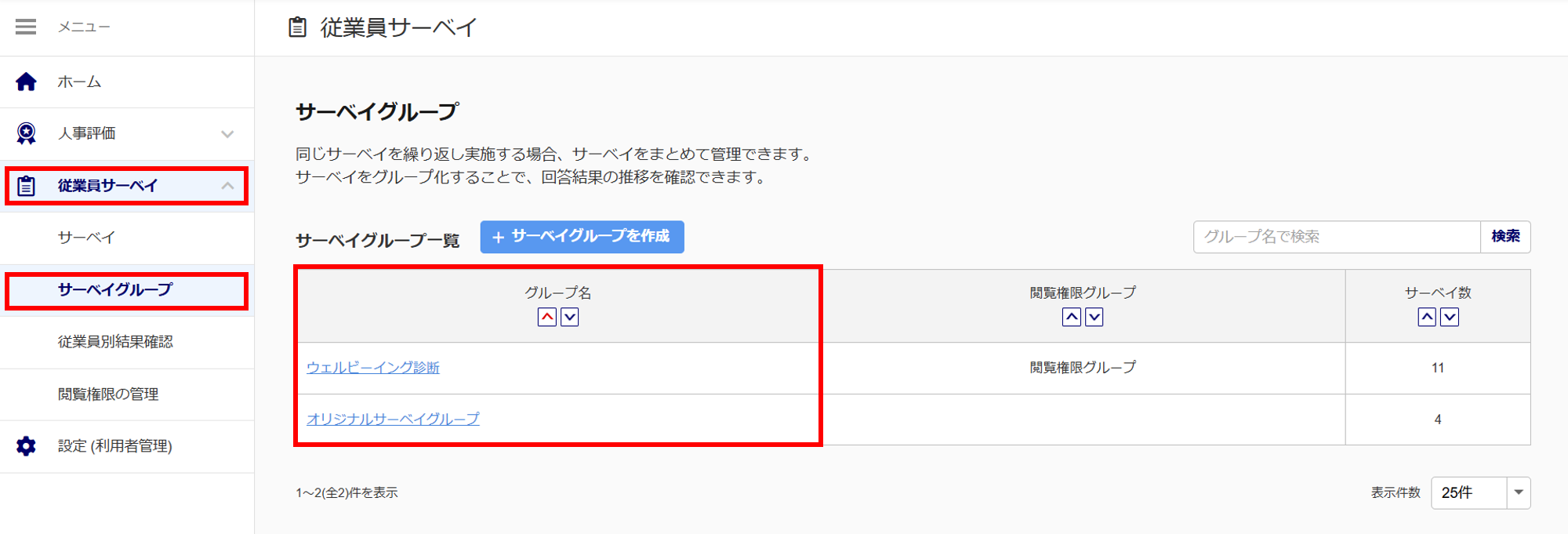Go to 閲覧権限の管理 menu item
The height and width of the screenshot is (534, 1568).
tap(108, 394)
